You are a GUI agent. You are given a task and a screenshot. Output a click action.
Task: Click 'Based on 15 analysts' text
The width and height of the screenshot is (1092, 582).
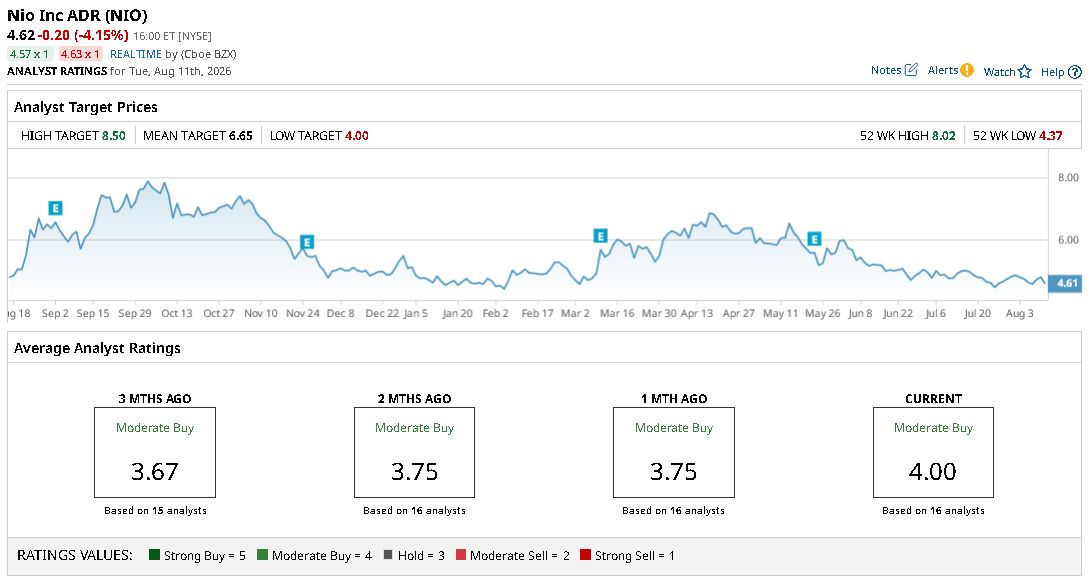tap(155, 510)
